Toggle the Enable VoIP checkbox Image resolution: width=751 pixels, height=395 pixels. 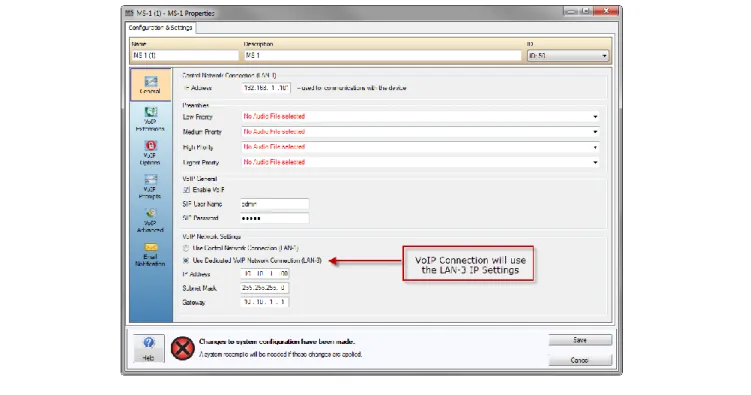coord(186,190)
